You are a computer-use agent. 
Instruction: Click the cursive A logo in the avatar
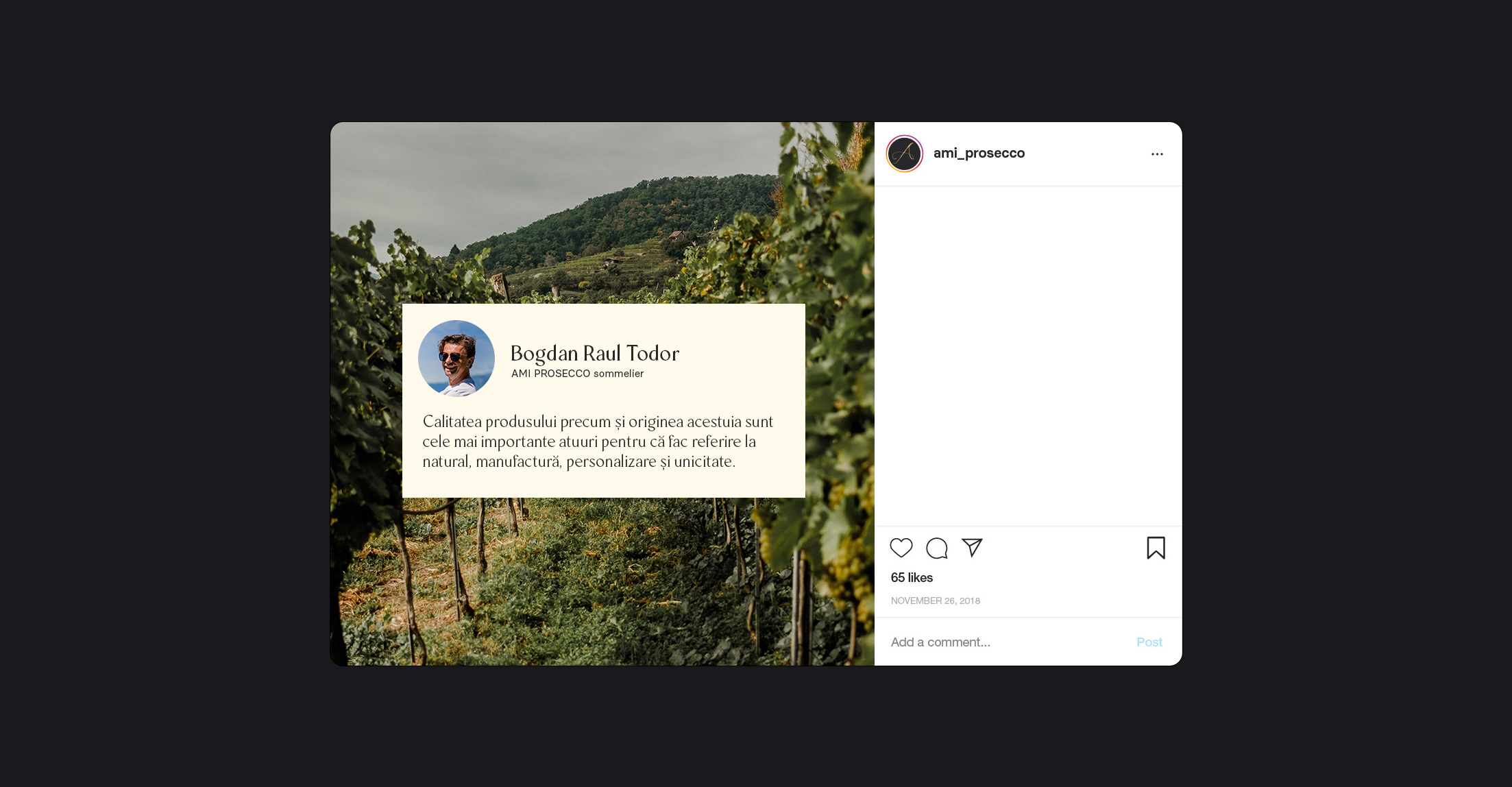coord(905,154)
